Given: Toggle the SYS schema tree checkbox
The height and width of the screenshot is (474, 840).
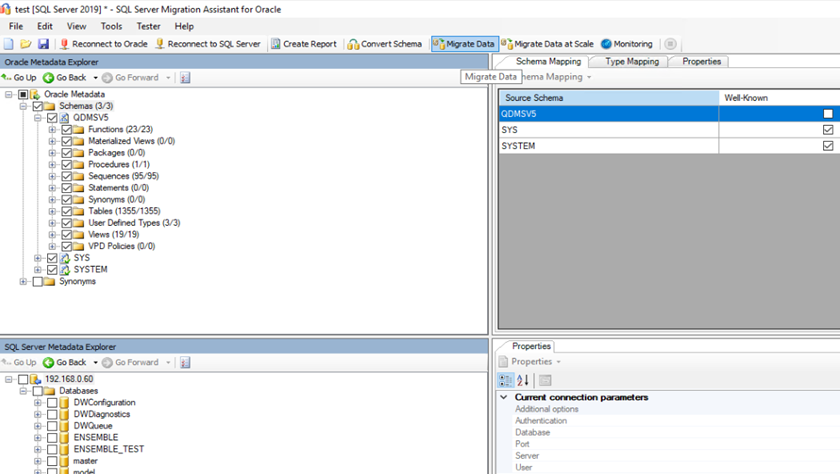Looking at the screenshot, I should point(52,258).
